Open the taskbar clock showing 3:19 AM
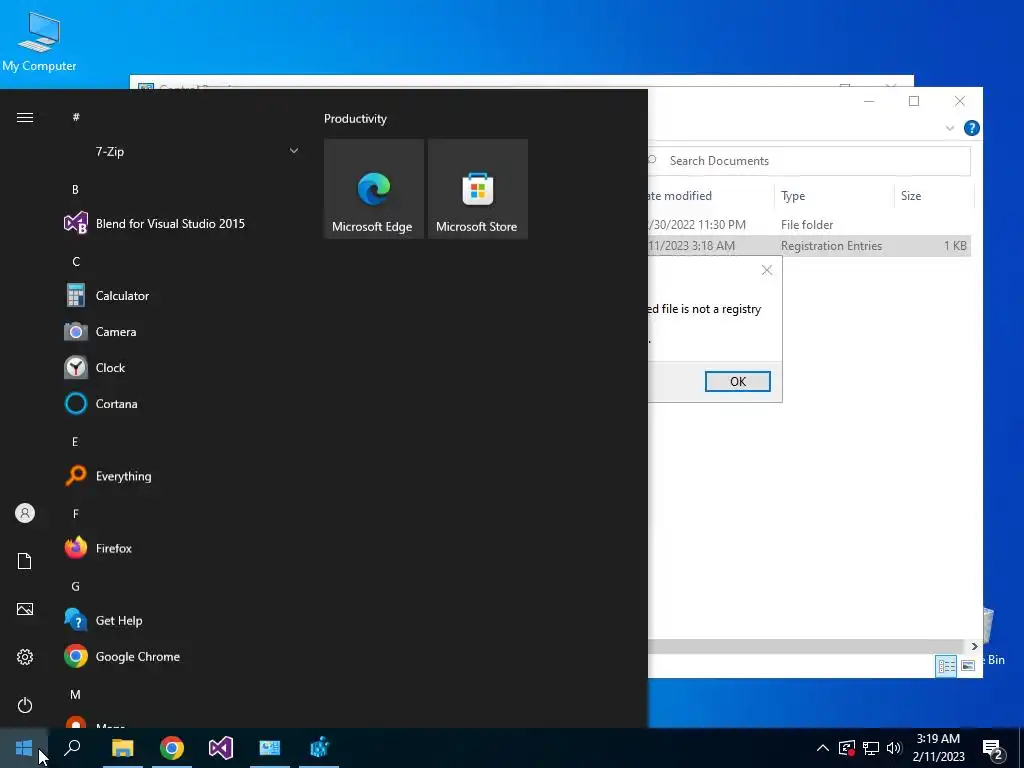Image resolution: width=1024 pixels, height=768 pixels. coord(938,748)
